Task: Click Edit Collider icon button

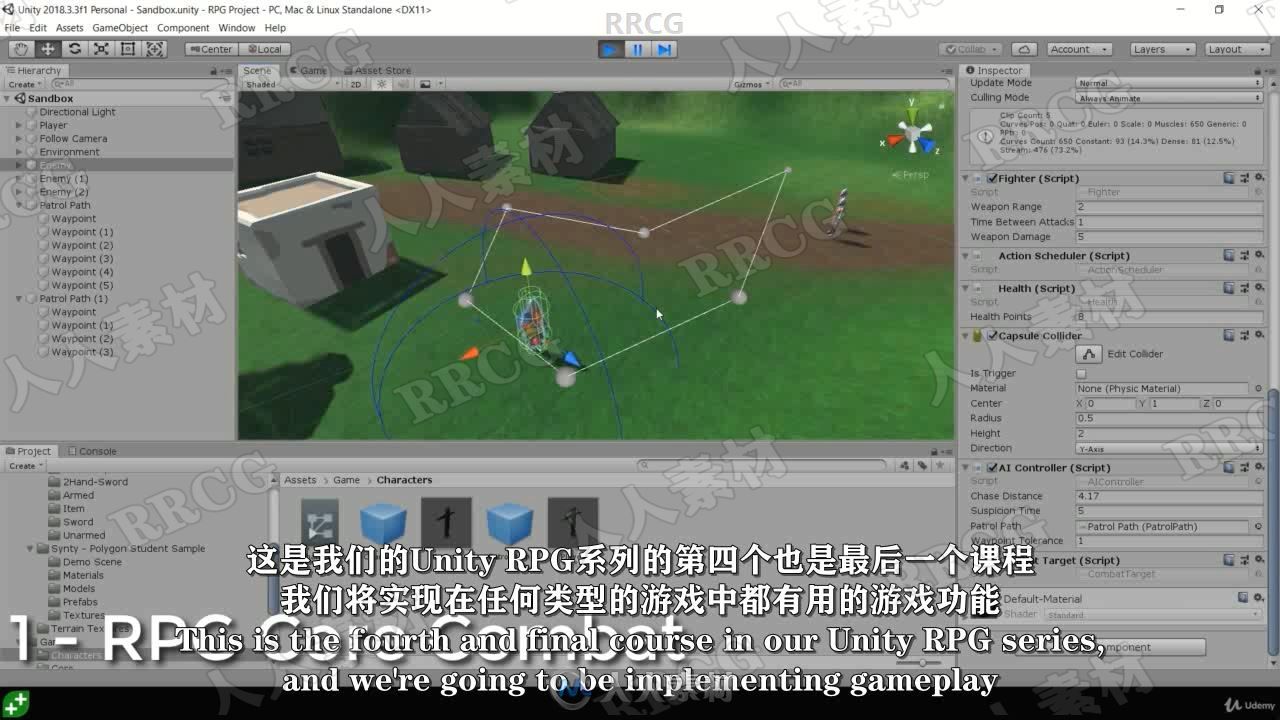Action: click(x=1089, y=354)
